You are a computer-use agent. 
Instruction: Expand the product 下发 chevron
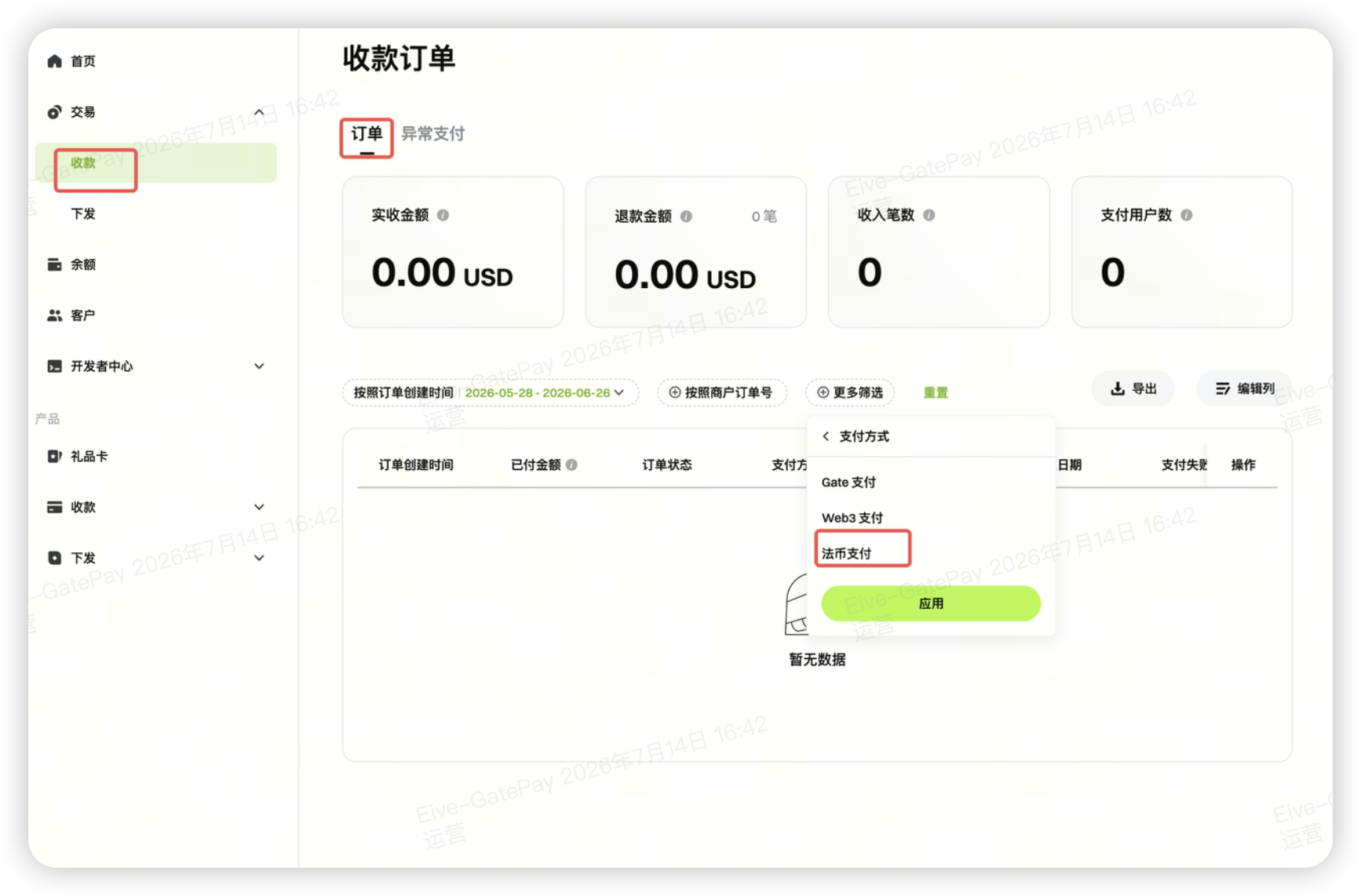tap(259, 558)
